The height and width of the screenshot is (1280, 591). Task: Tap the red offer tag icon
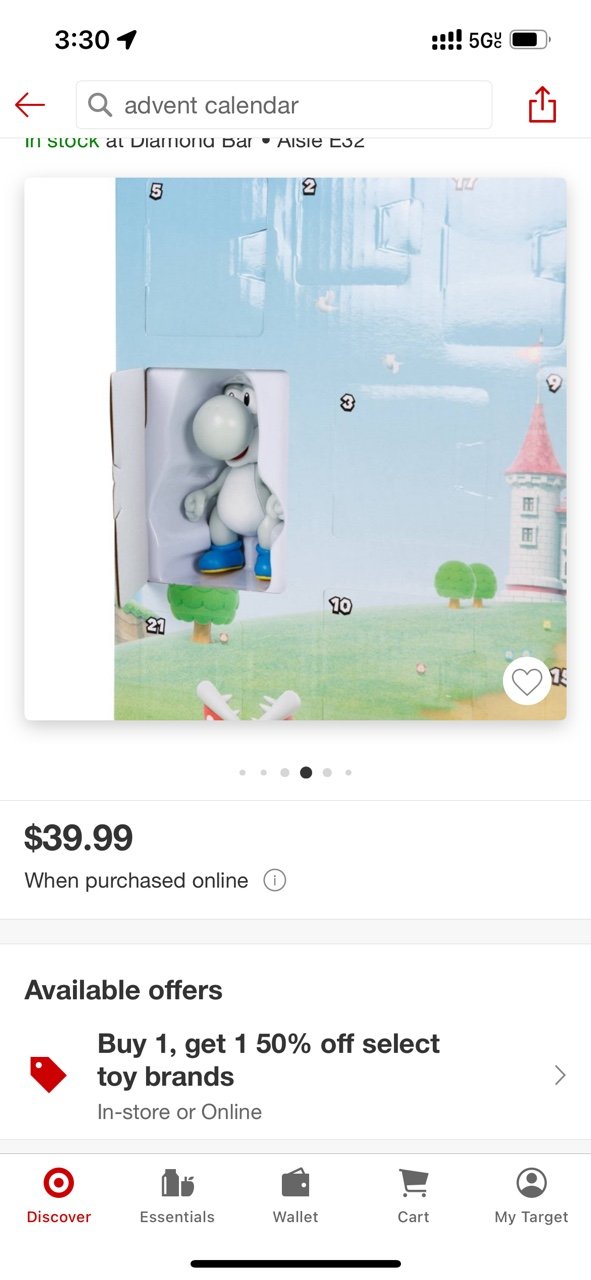(48, 1075)
